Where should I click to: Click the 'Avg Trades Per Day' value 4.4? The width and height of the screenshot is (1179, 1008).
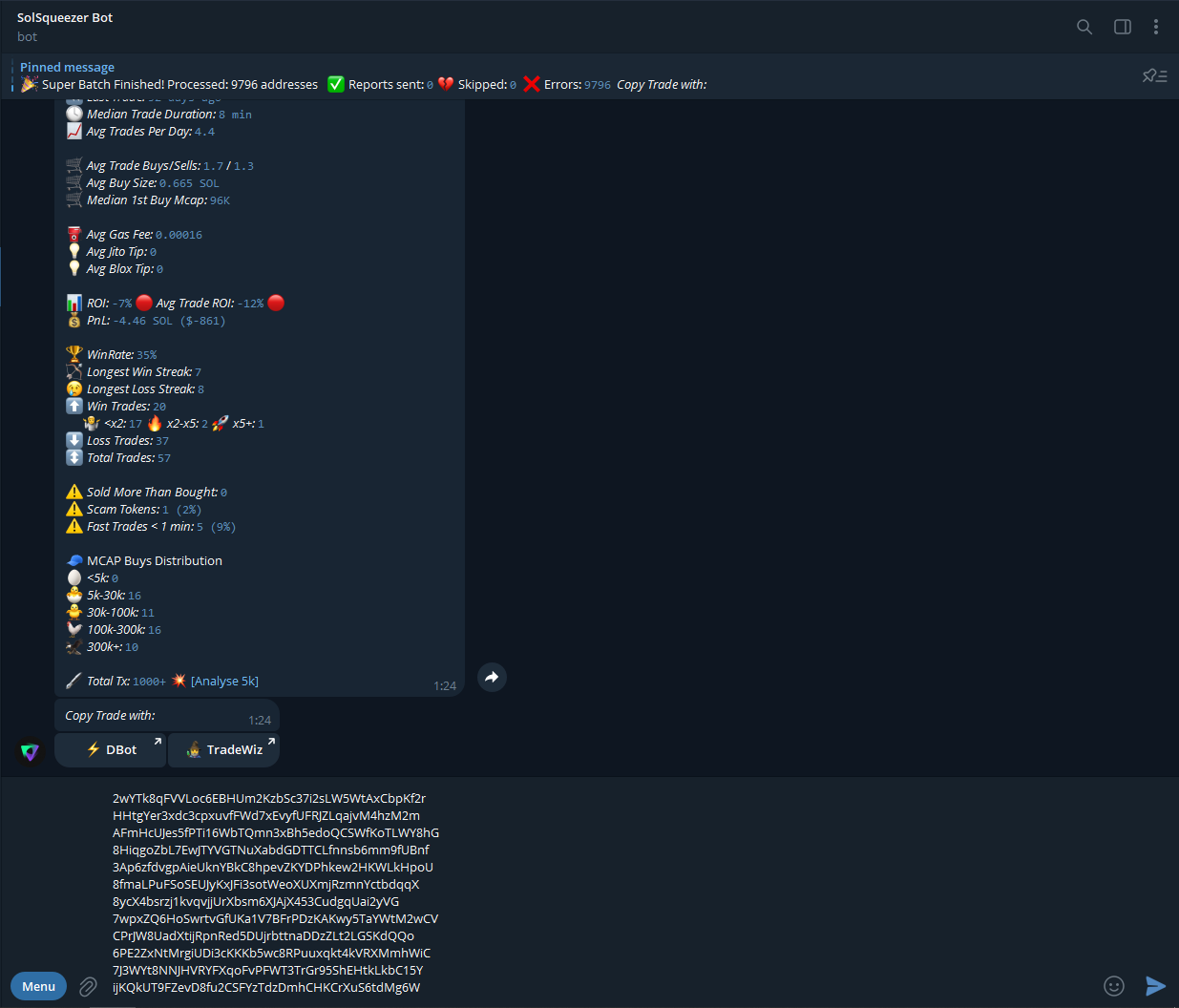tap(204, 132)
